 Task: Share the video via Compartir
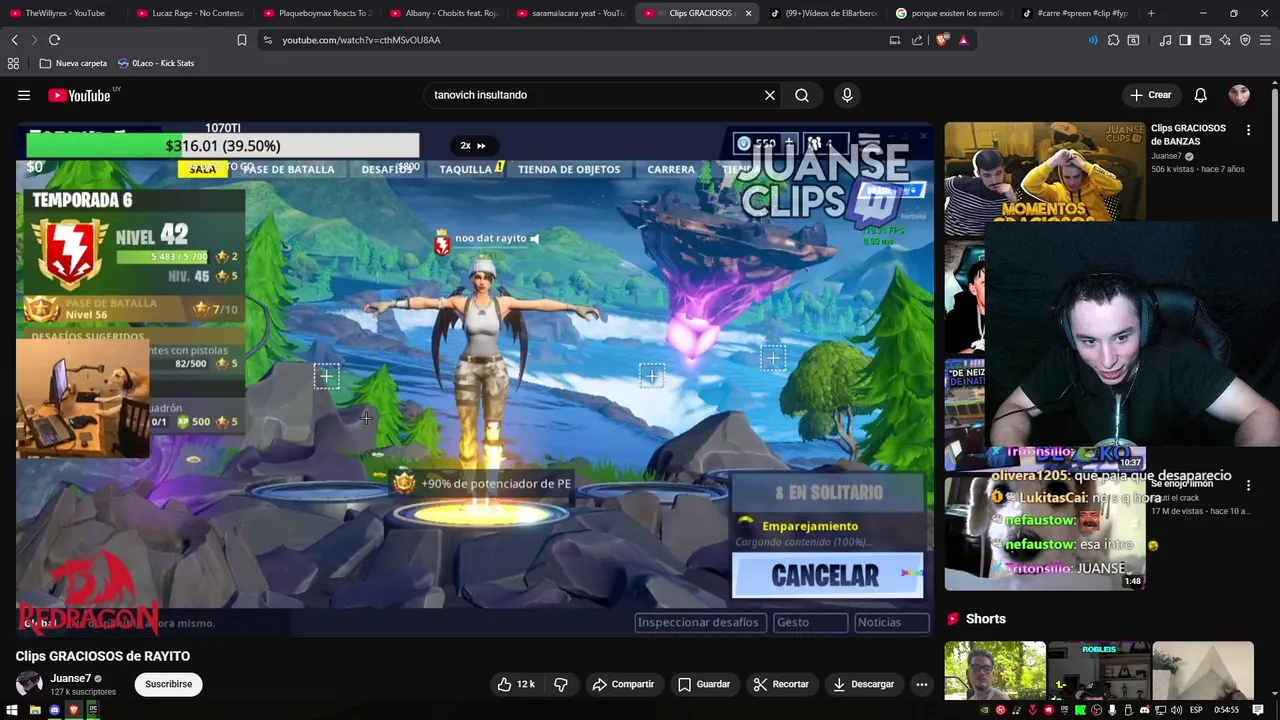click(623, 684)
